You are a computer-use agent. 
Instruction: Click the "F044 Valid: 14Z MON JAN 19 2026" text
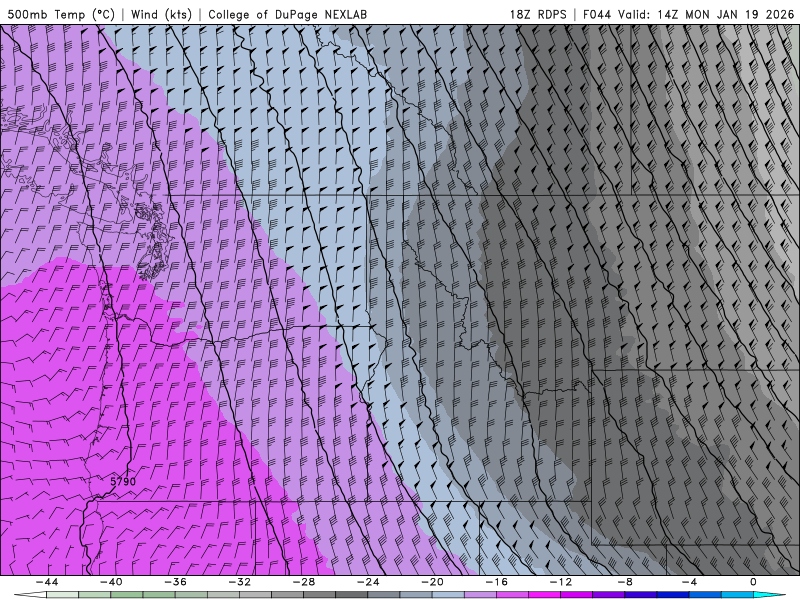coord(688,14)
